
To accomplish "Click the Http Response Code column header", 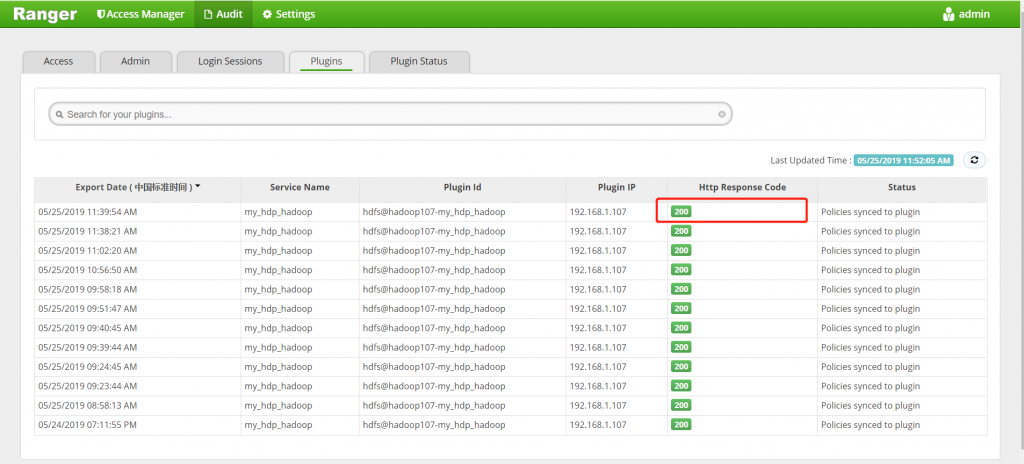I will point(742,187).
